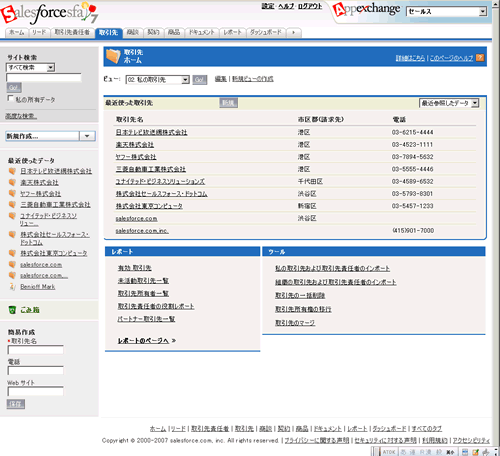Click the orange folder icon in 取引先 ホーム header
500x456 pixels.
click(113, 57)
